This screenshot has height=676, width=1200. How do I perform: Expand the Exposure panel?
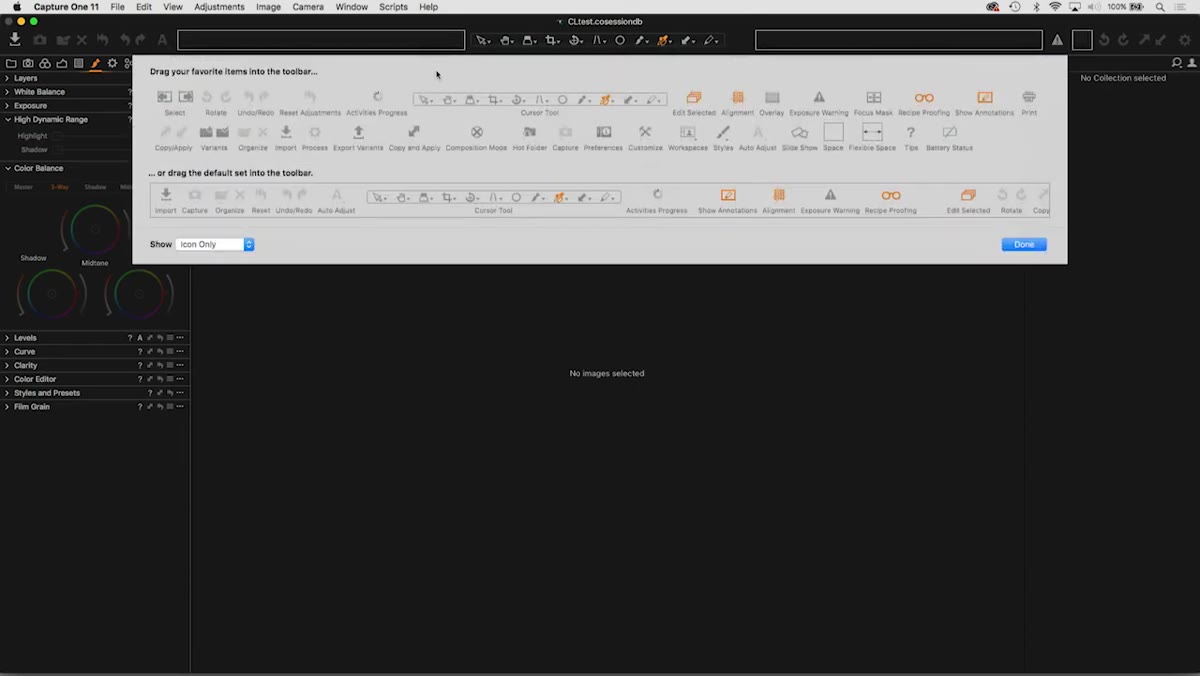pyautogui.click(x=7, y=105)
